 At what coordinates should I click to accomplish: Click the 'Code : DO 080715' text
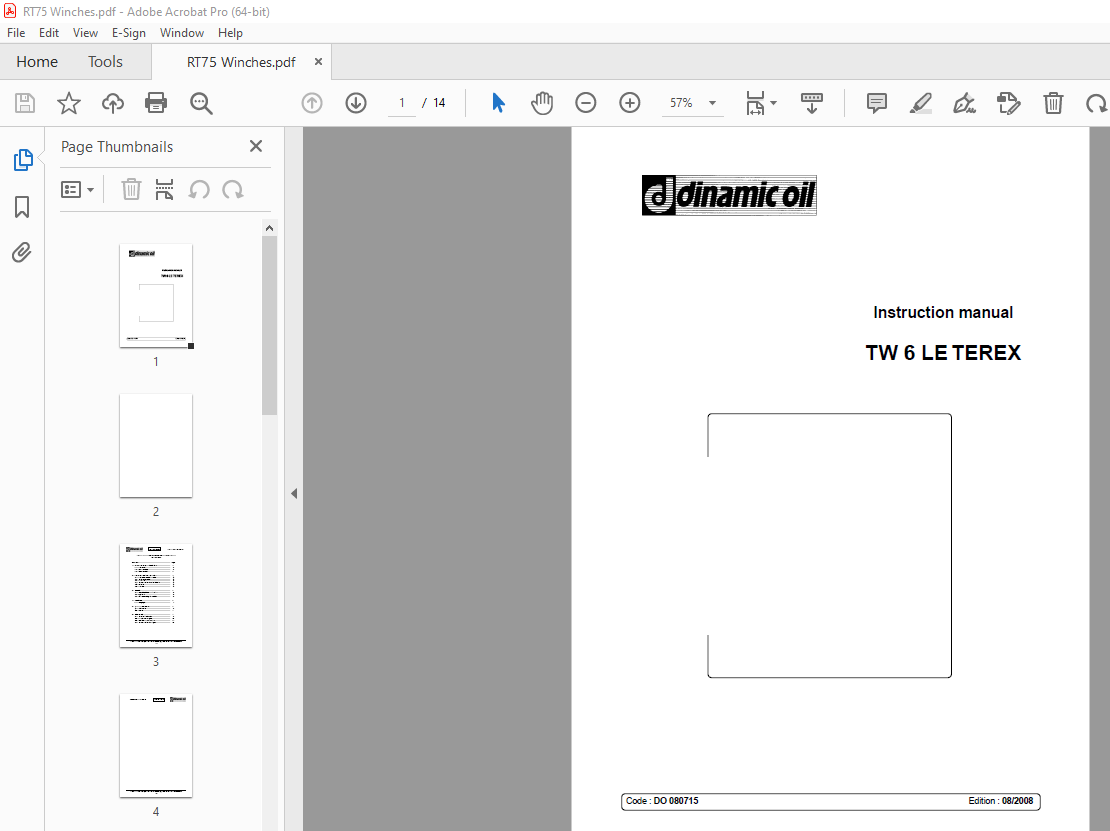(662, 801)
